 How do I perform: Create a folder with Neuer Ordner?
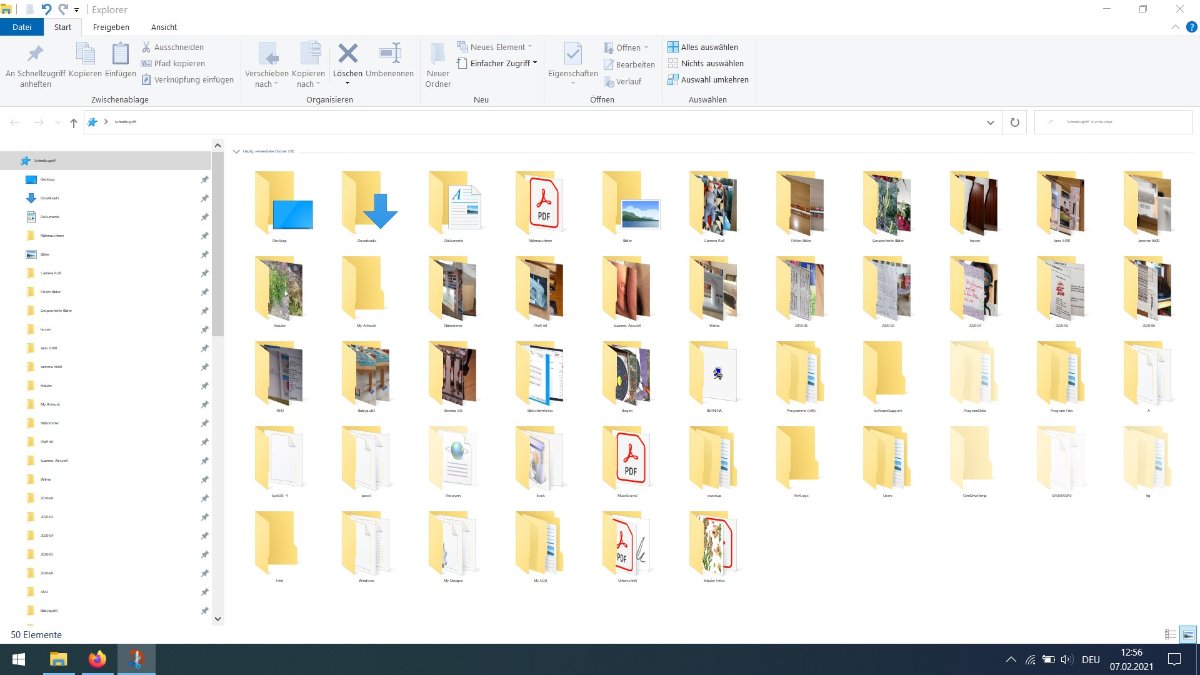click(438, 66)
